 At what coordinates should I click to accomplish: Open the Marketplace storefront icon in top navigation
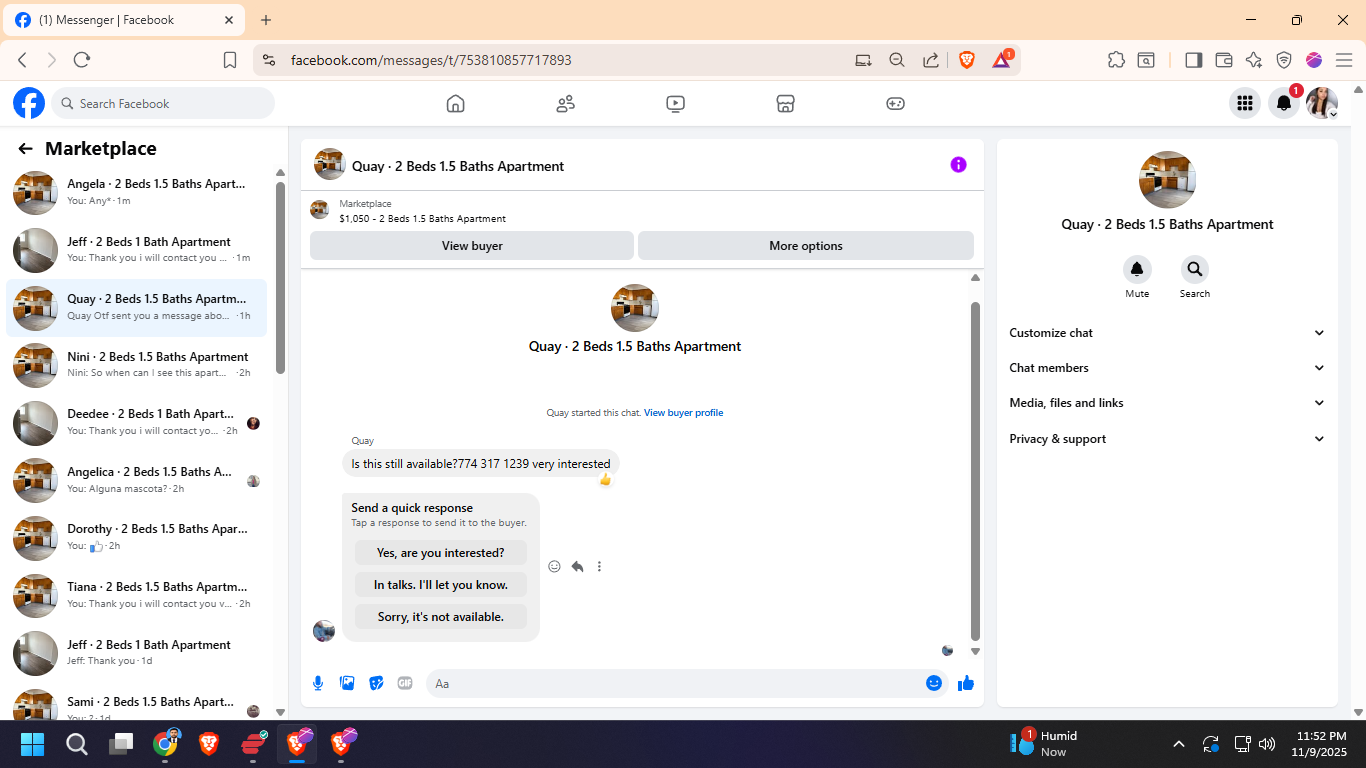point(785,103)
